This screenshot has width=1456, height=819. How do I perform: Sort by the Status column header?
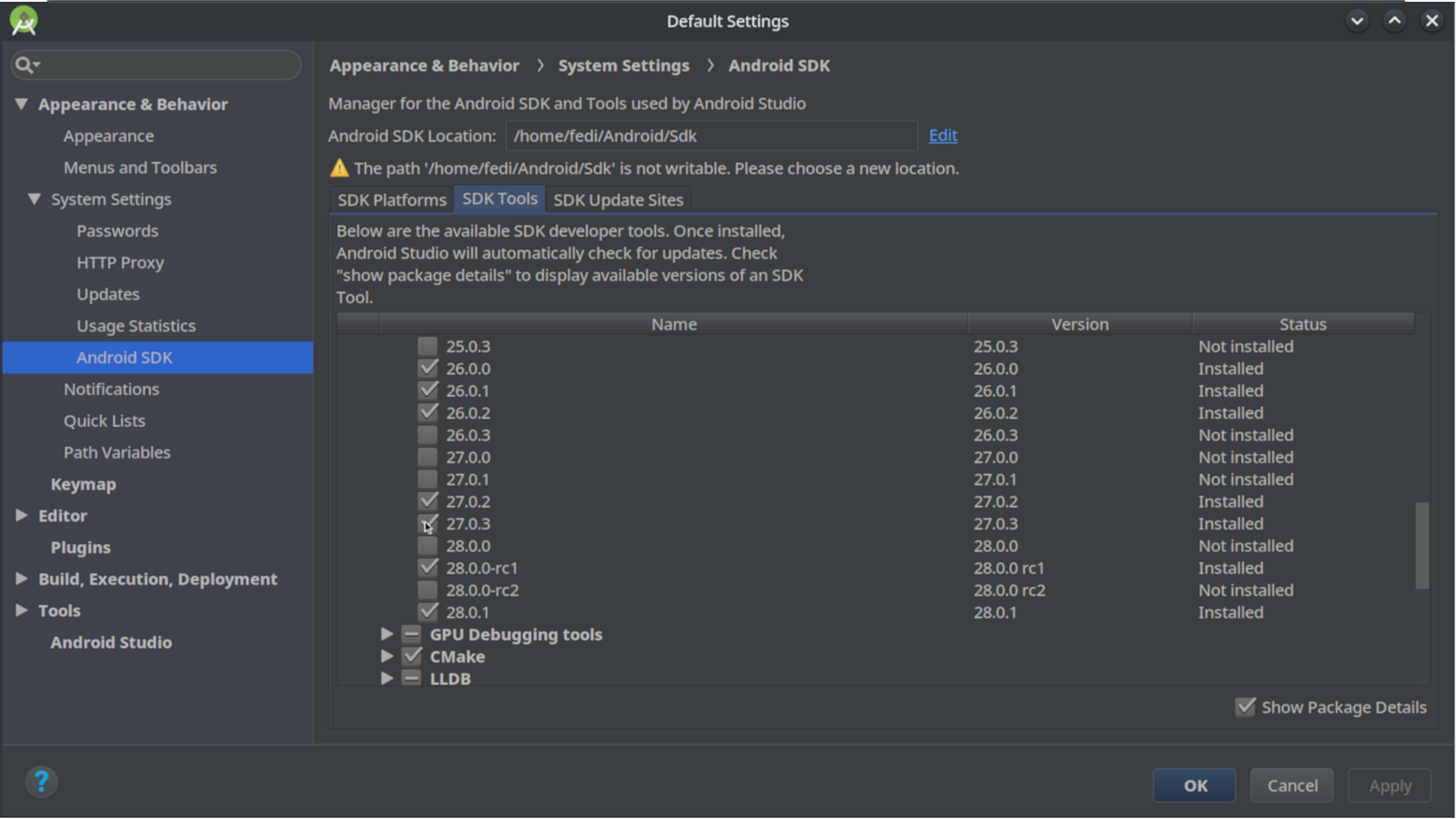pyautogui.click(x=1303, y=324)
